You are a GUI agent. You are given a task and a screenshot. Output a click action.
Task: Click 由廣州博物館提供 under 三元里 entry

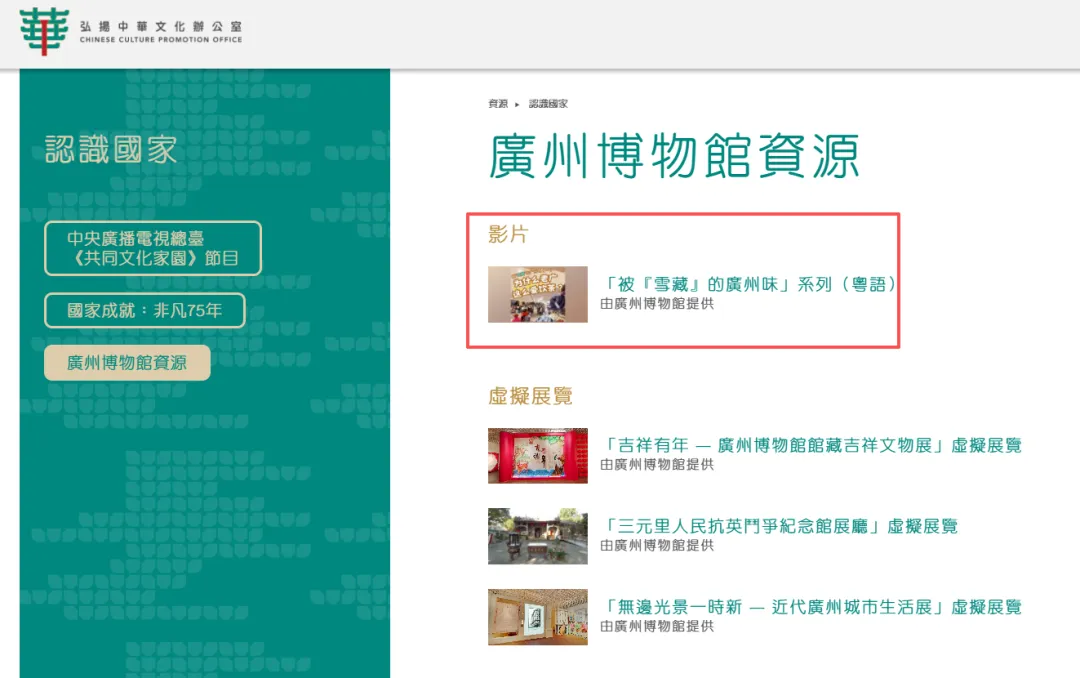657,545
